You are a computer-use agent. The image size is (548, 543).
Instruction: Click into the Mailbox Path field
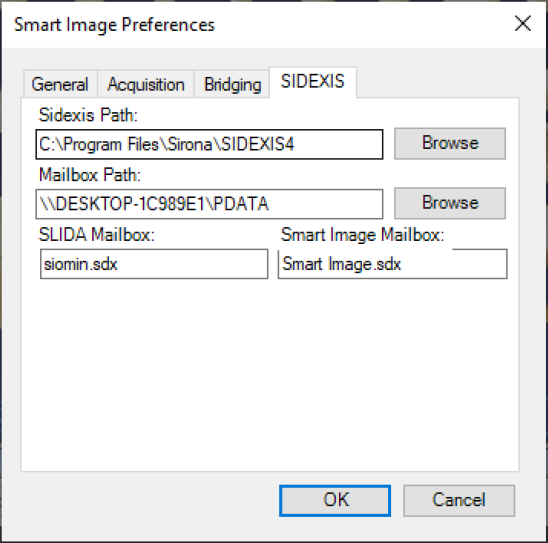209,204
